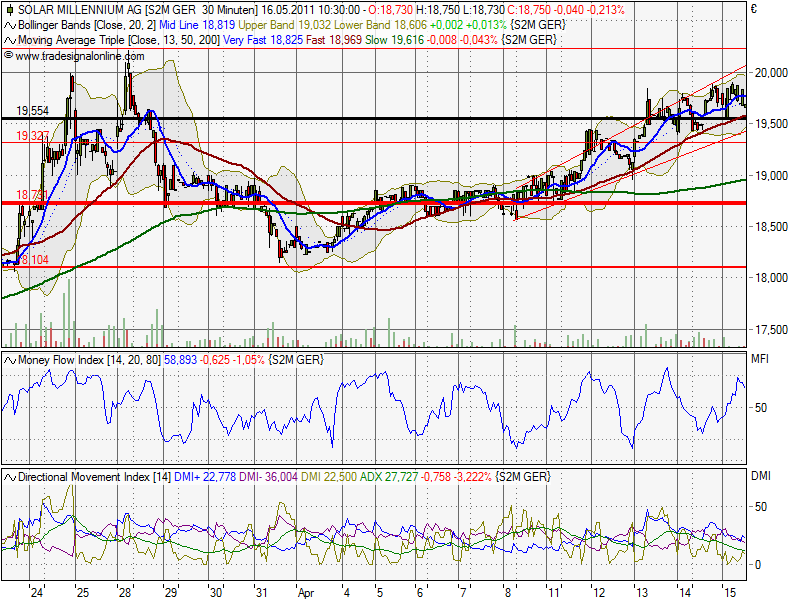Click the copyright symbol before tradesignalonline
This screenshot has width=800, height=600.
[8, 55]
